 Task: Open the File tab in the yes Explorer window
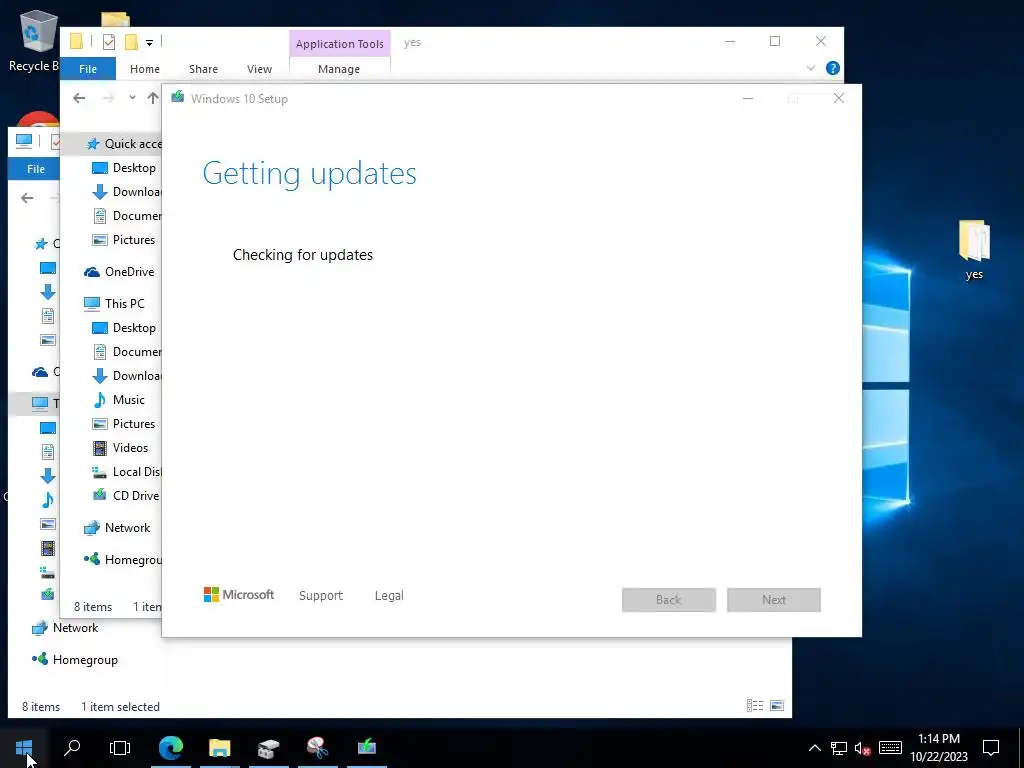[88, 69]
